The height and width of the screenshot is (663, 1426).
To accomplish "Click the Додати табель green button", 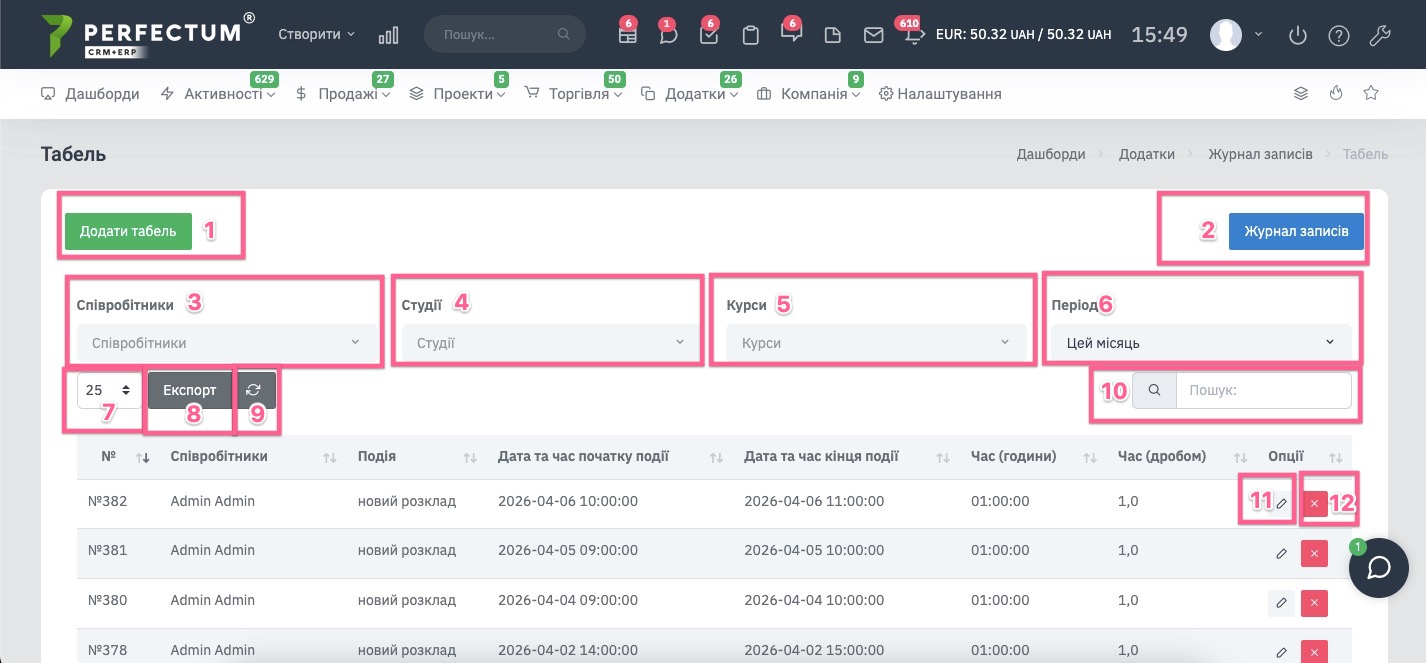I will coord(128,230).
